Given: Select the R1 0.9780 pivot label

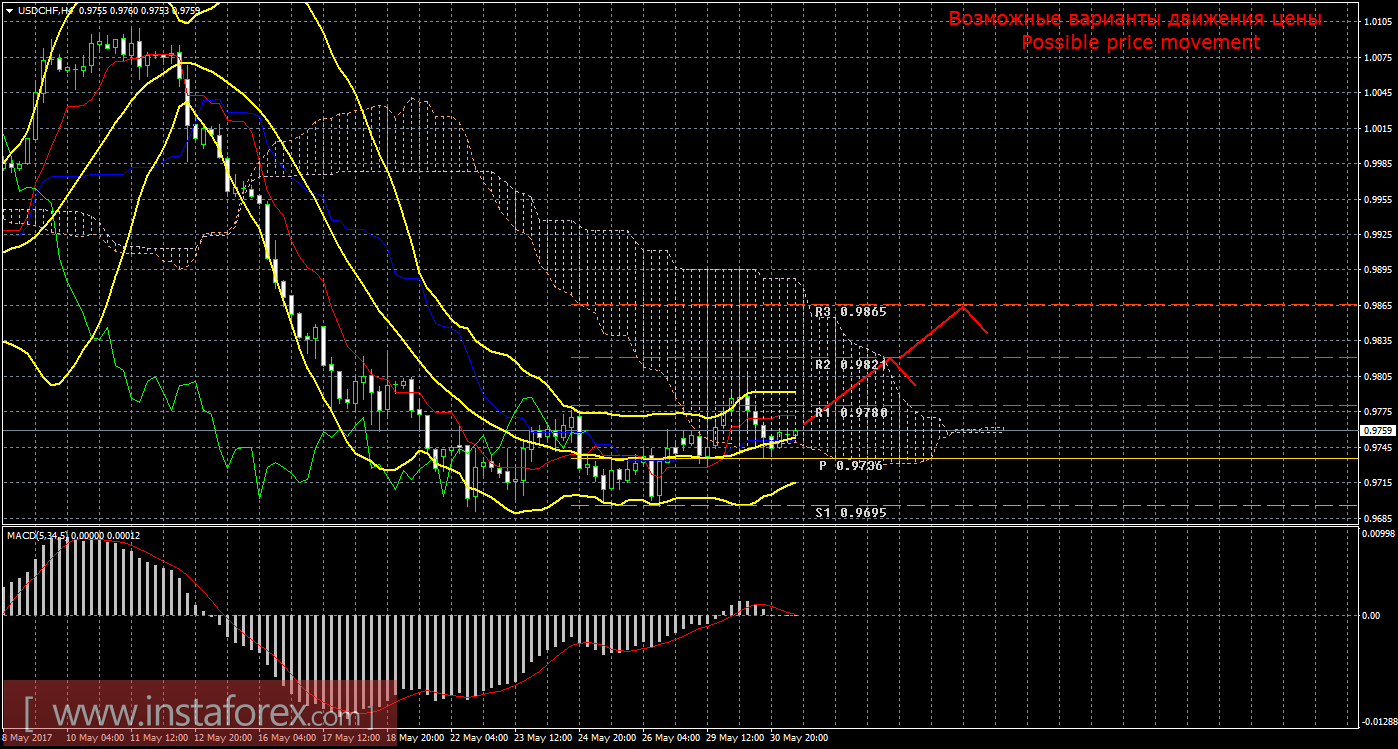Looking at the screenshot, I should pyautogui.click(x=850, y=412).
